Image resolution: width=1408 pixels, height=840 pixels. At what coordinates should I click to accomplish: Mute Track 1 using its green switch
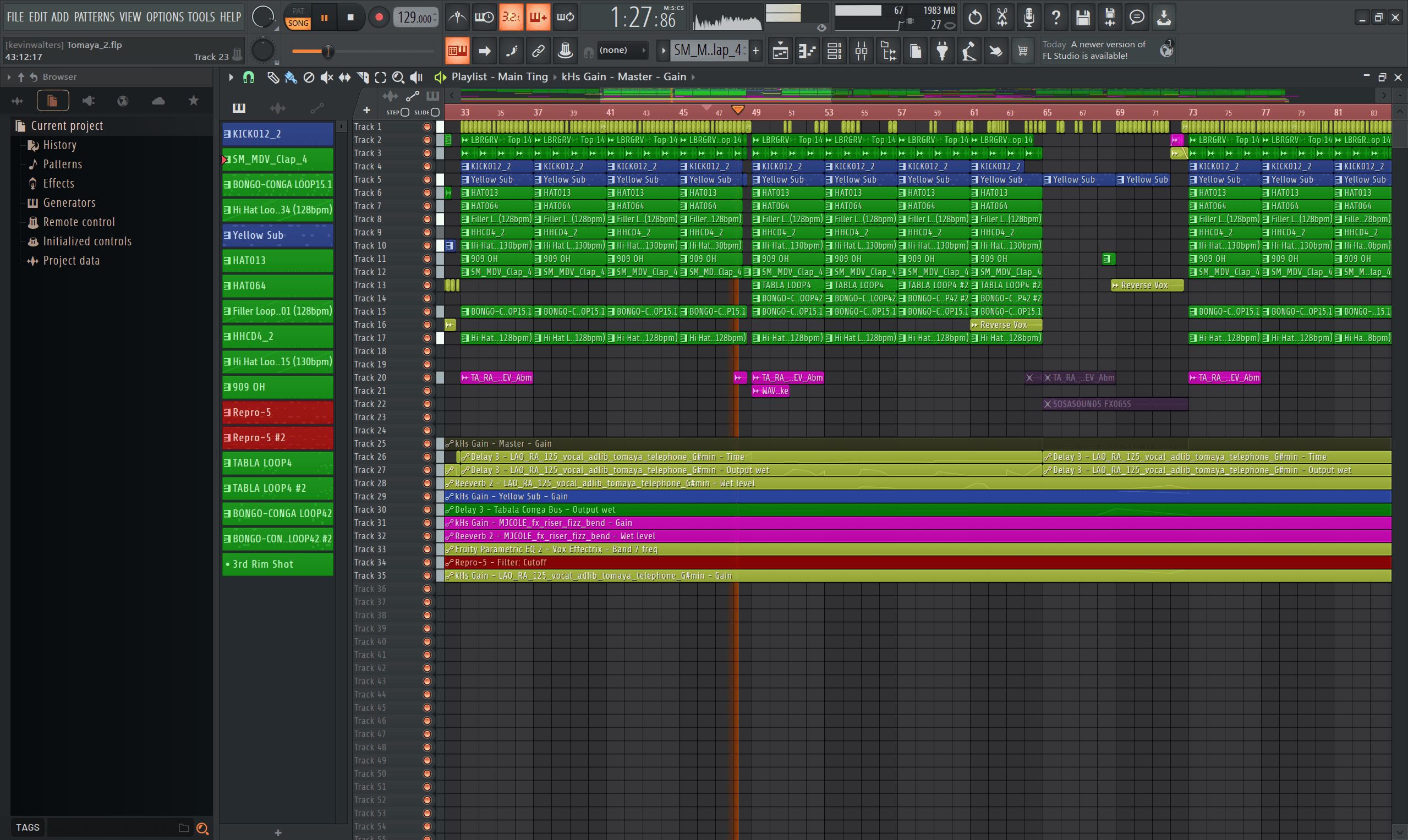(427, 127)
